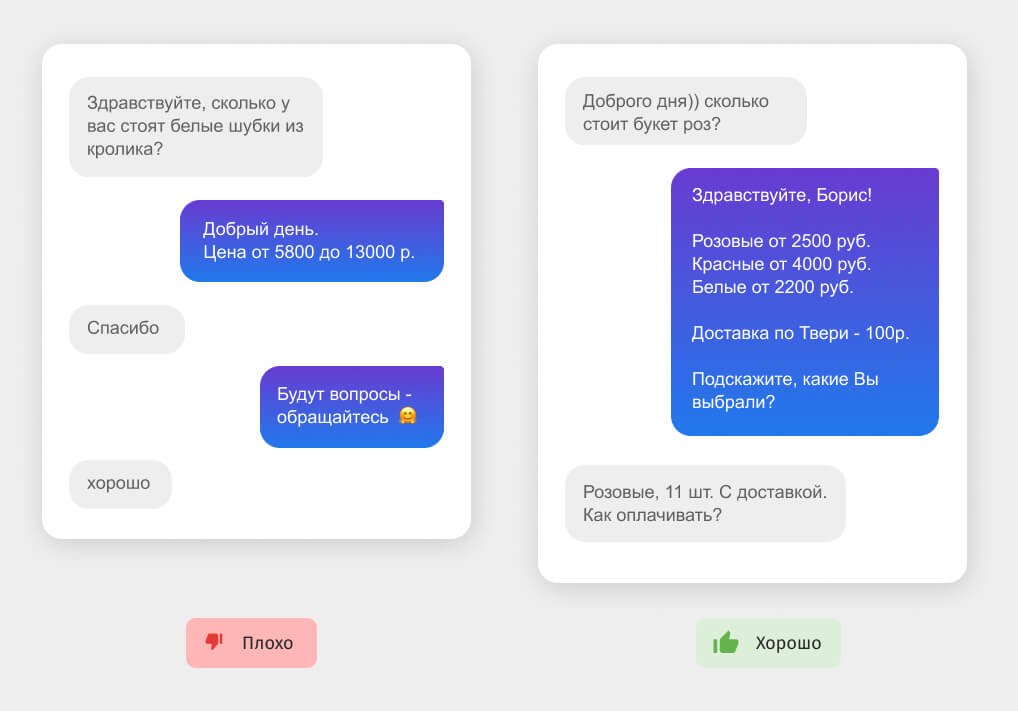Viewport: 1018px width, 711px height.
Task: Click the hugging face emoji
Action: point(408,416)
